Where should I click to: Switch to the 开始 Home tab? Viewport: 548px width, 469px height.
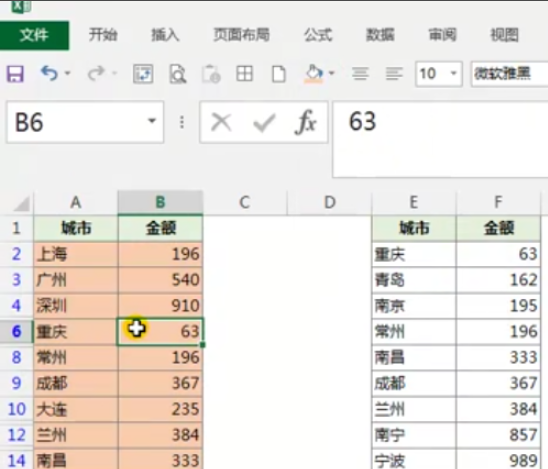point(103,35)
